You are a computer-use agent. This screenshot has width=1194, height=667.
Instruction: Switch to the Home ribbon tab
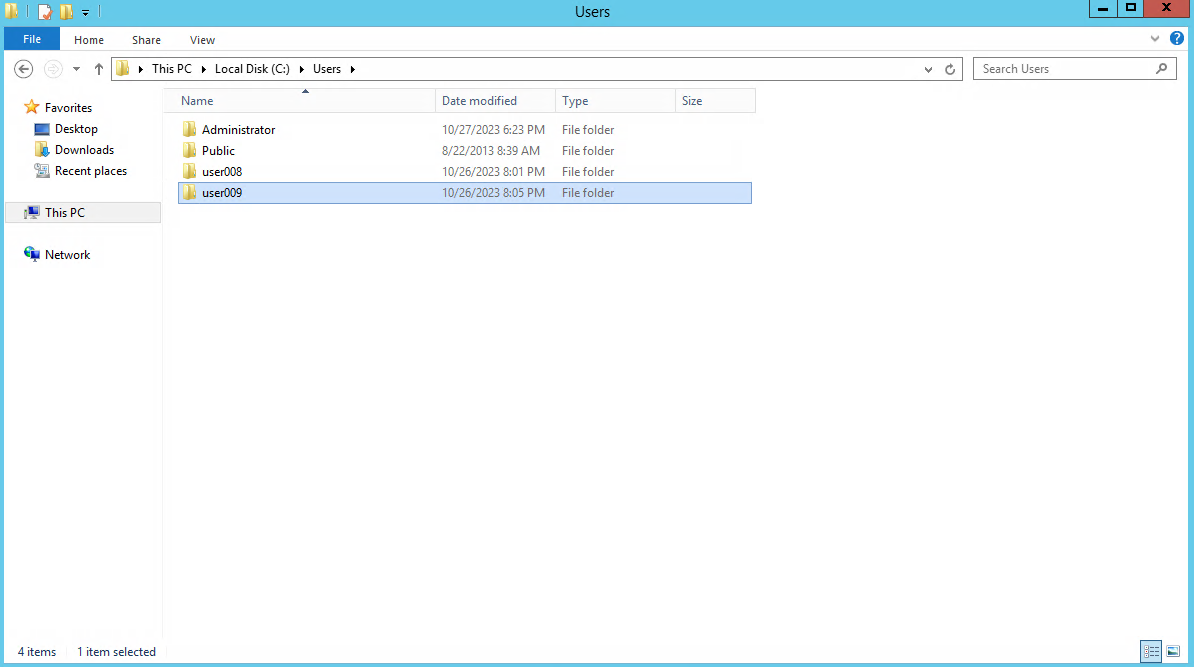(x=89, y=40)
